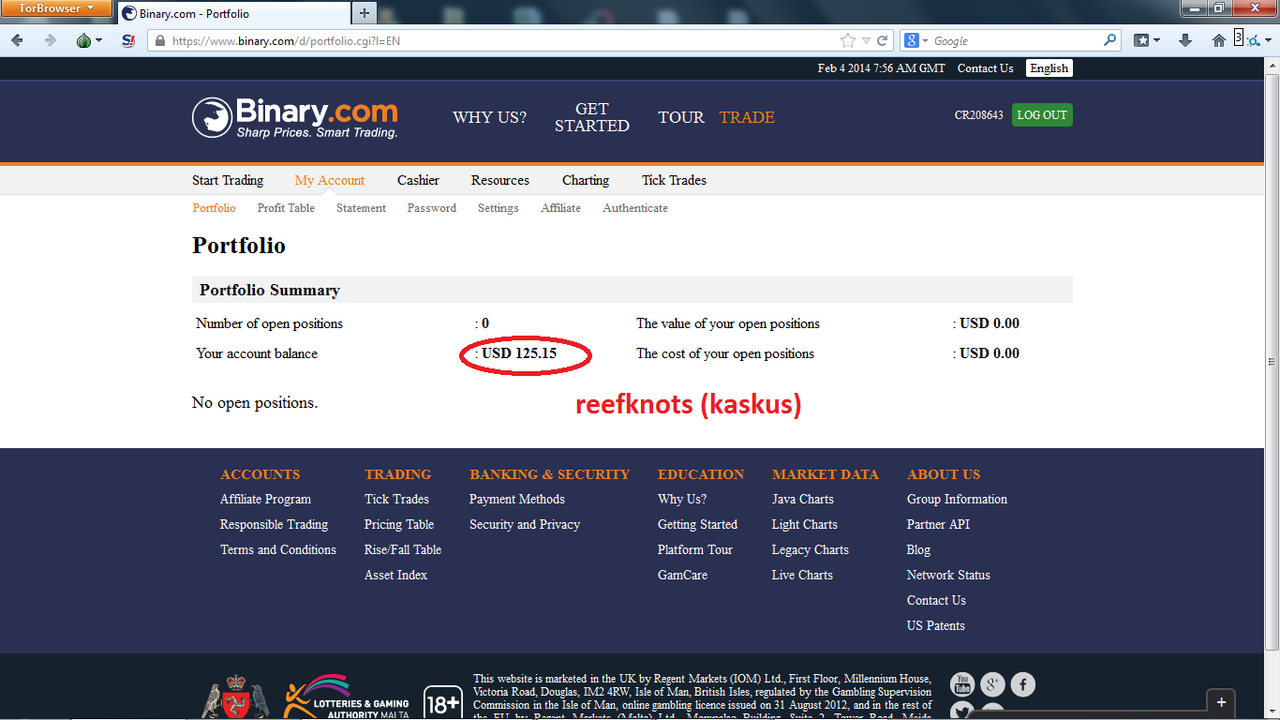Image resolution: width=1280 pixels, height=720 pixels.
Task: Open the Tick Trades menu item
Action: pyautogui.click(x=674, y=180)
